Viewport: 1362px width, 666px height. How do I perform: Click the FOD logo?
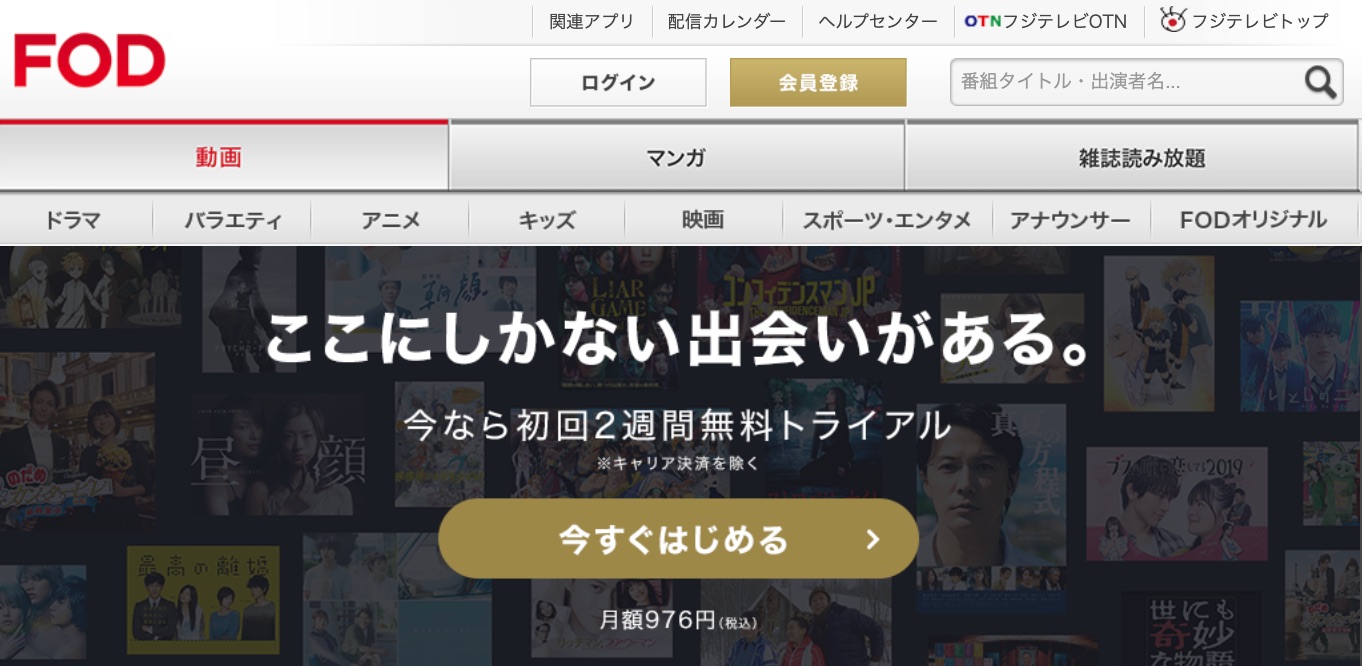pyautogui.click(x=89, y=60)
